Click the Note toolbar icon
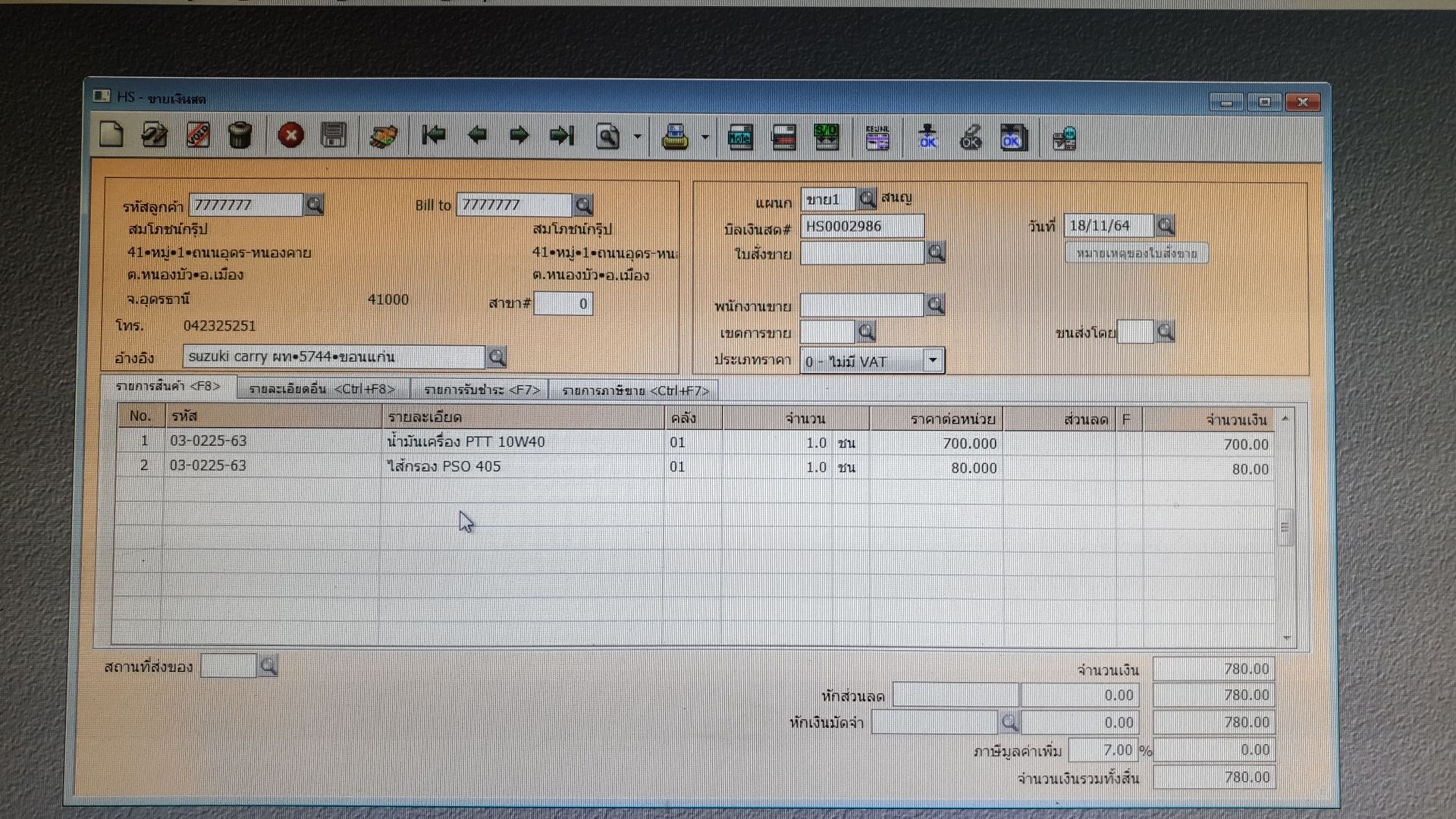 click(x=741, y=137)
